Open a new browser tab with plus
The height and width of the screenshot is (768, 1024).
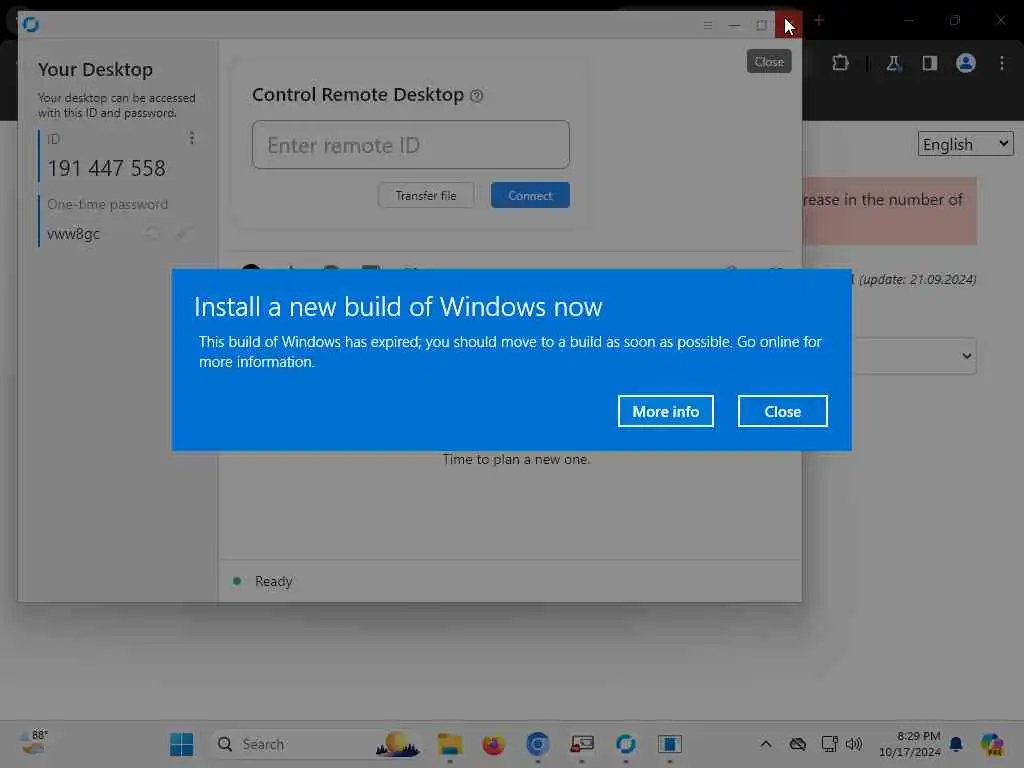pos(818,20)
